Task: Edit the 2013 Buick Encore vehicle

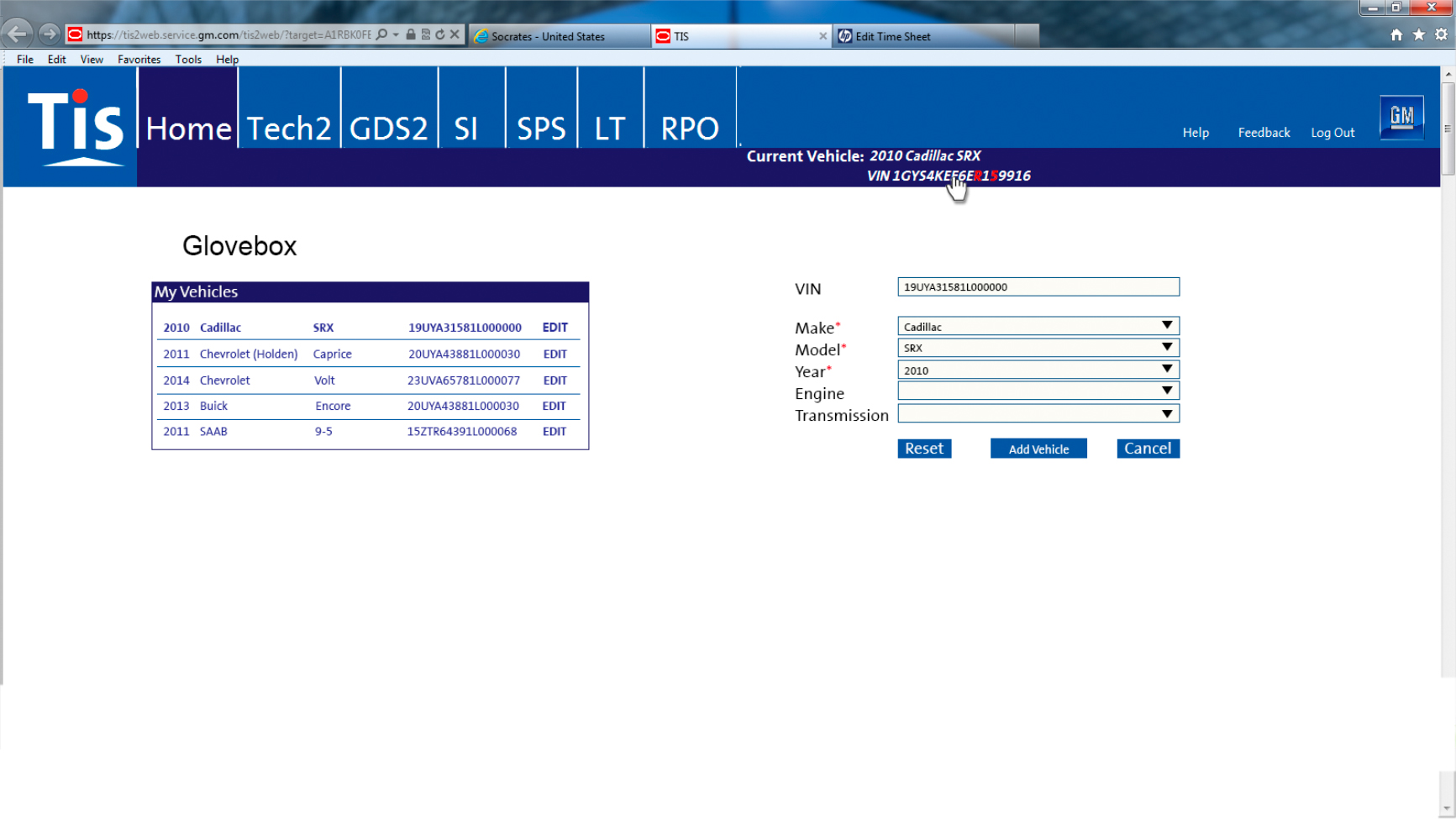Action: (x=554, y=406)
